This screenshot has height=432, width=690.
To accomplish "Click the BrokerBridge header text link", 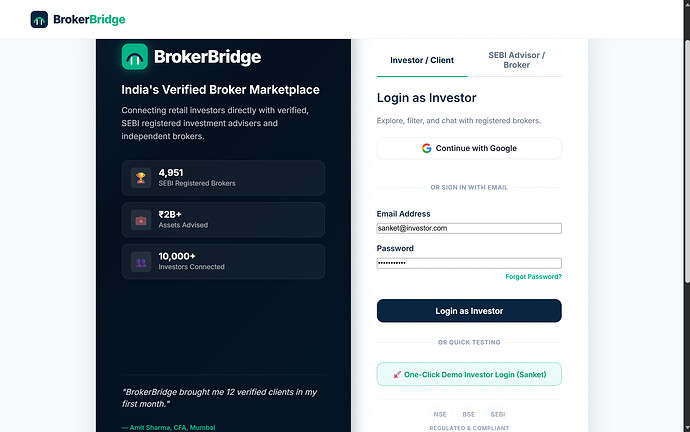I will click(89, 19).
